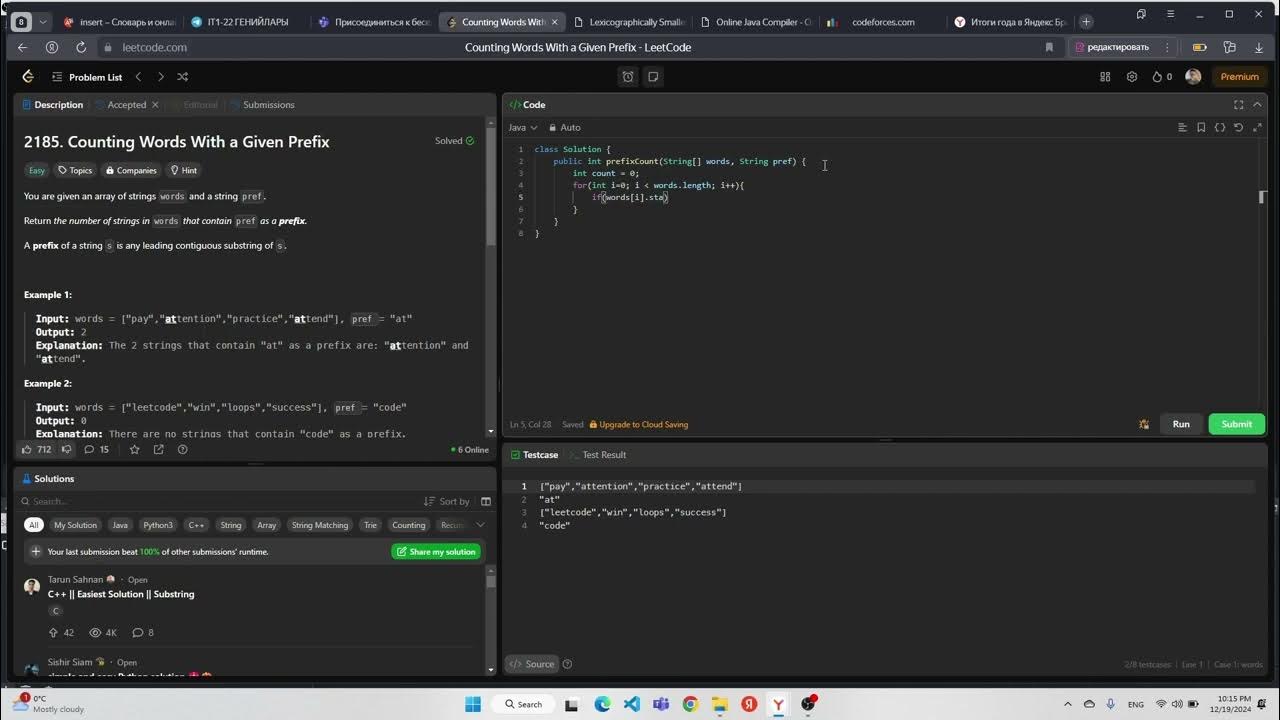Open the code braces snippet icon
Screen dimensions: 1280x720
1220,128
